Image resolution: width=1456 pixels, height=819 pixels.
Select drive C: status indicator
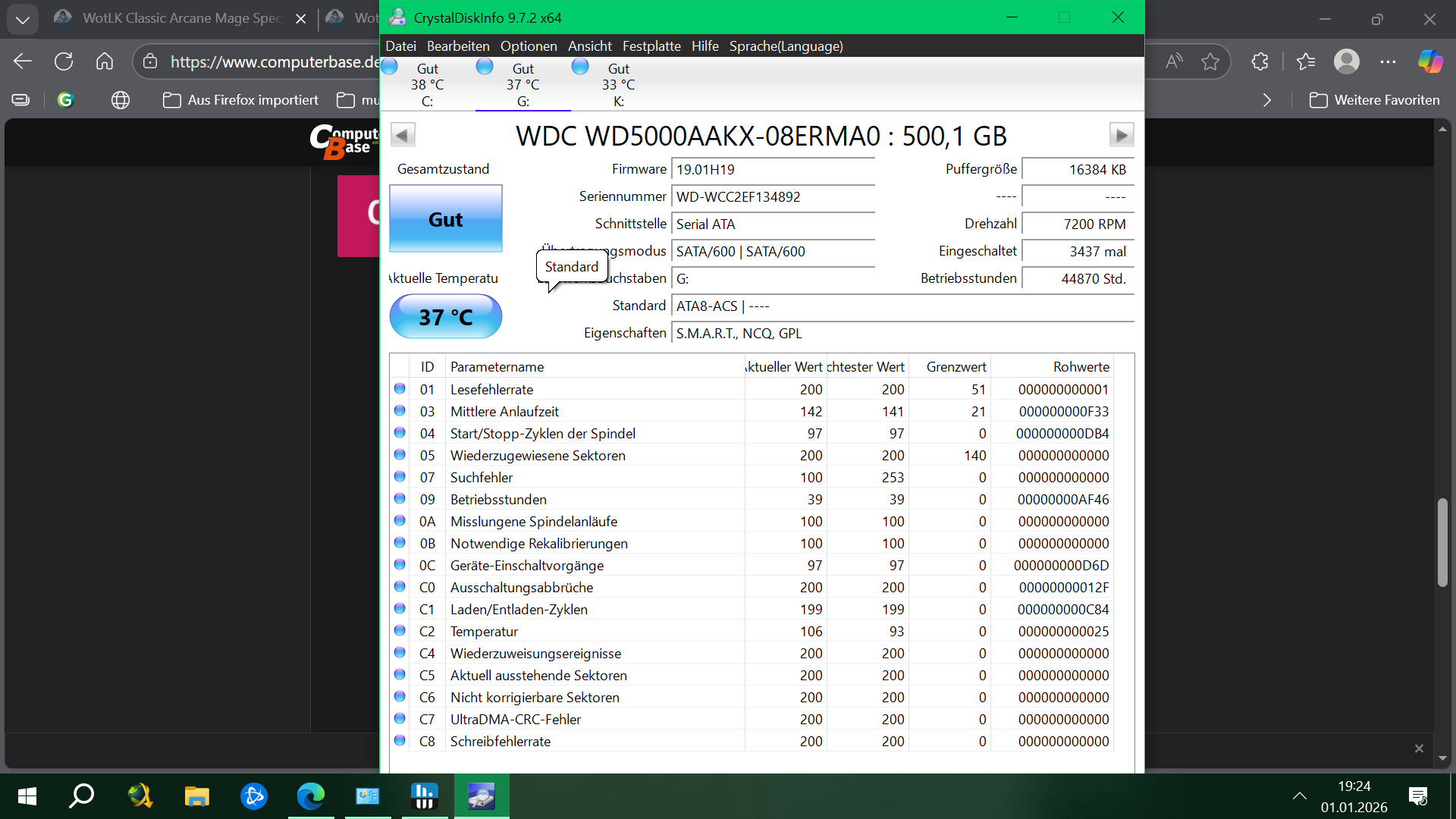(x=427, y=84)
